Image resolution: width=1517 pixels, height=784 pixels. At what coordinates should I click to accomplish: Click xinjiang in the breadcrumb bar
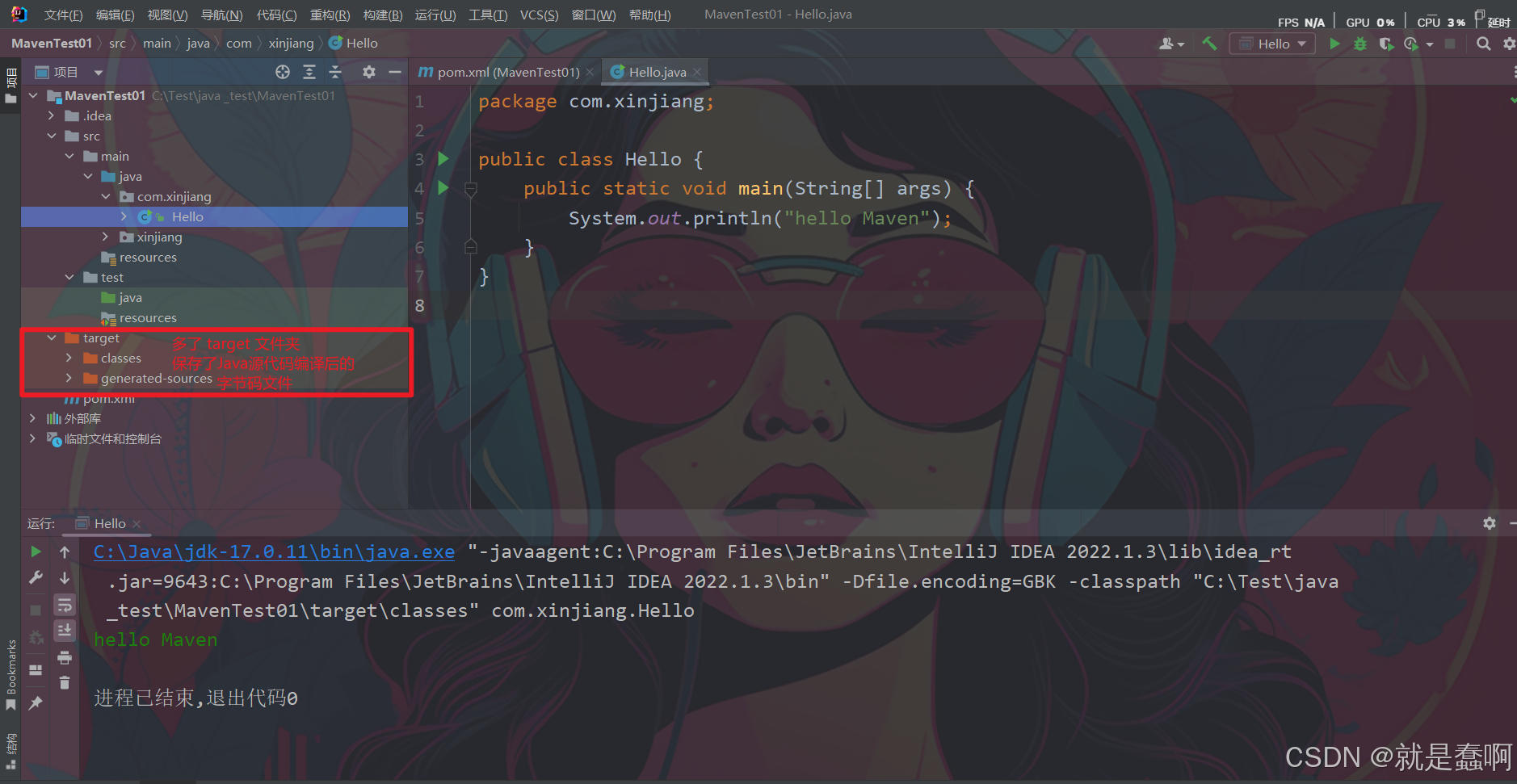(291, 44)
